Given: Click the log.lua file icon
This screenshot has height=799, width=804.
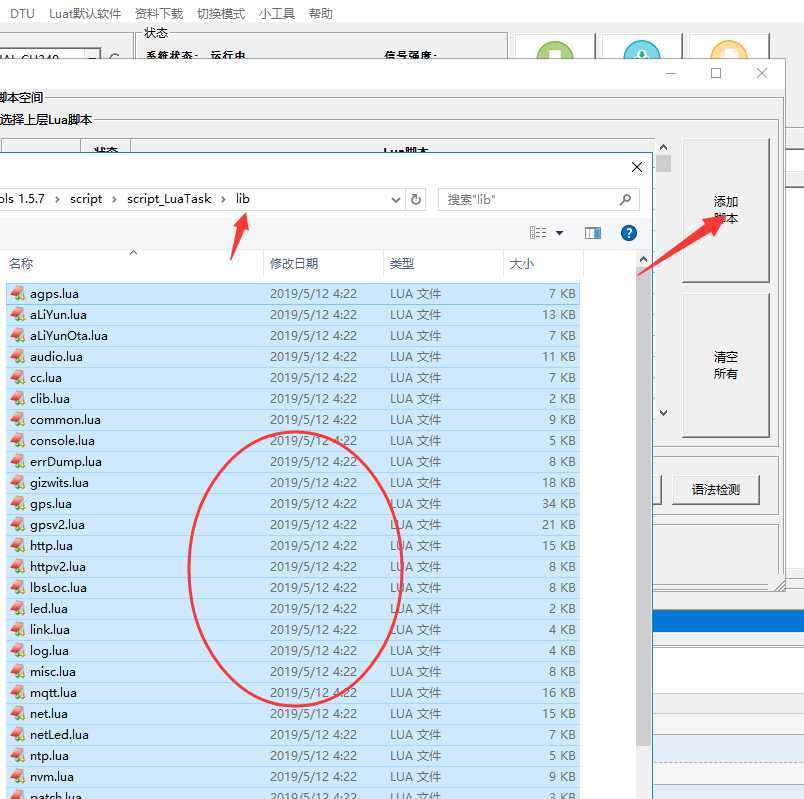Looking at the screenshot, I should coord(17,651).
